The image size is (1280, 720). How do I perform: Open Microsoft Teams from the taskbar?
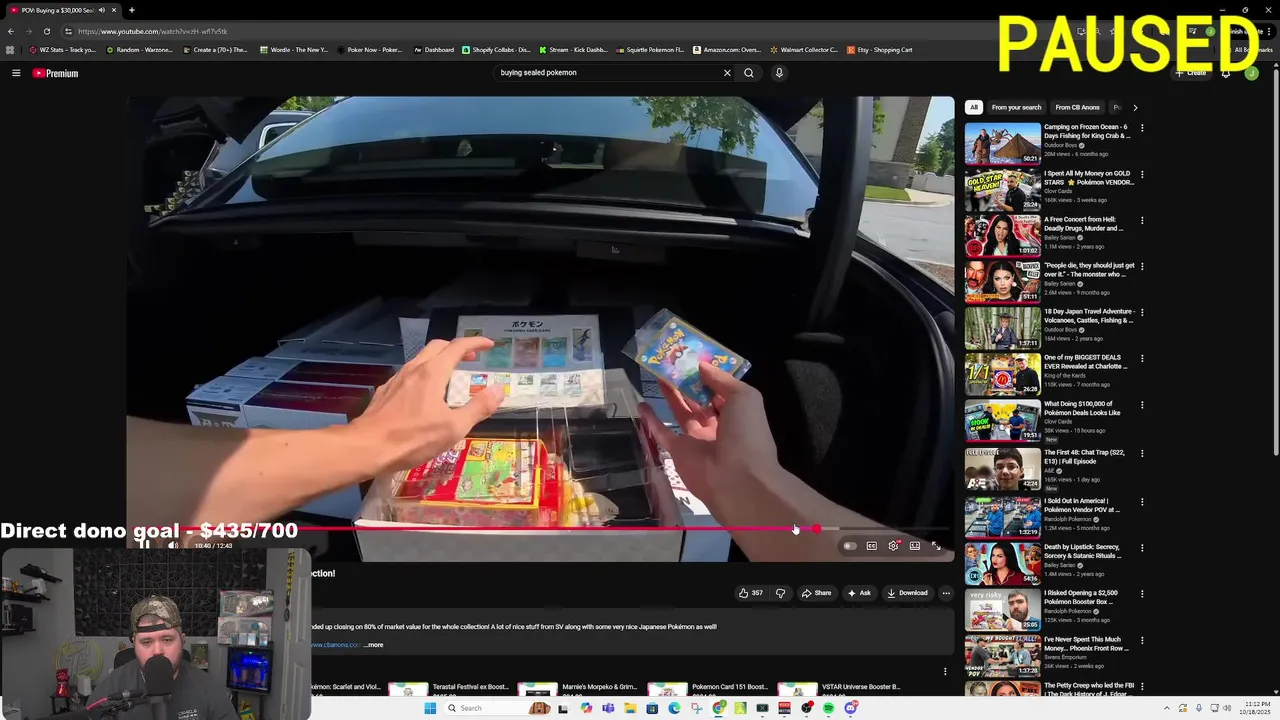608,708
